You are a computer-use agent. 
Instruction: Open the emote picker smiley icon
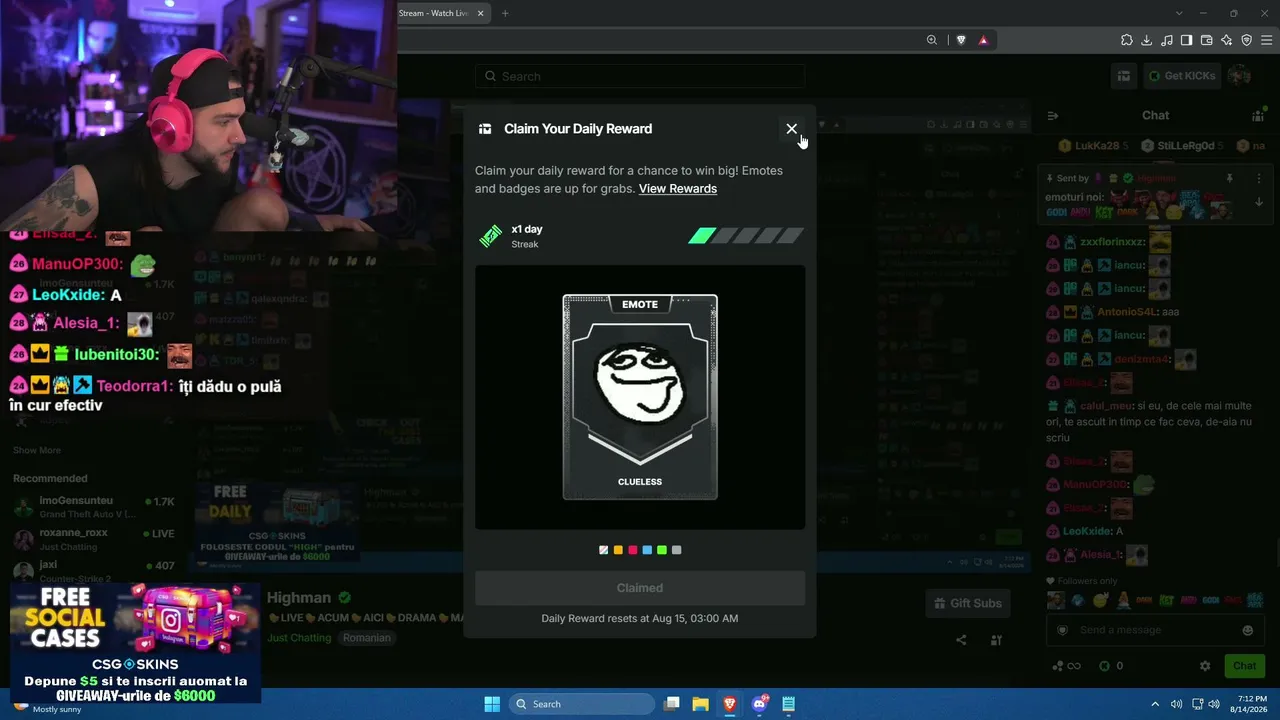pyautogui.click(x=1248, y=630)
